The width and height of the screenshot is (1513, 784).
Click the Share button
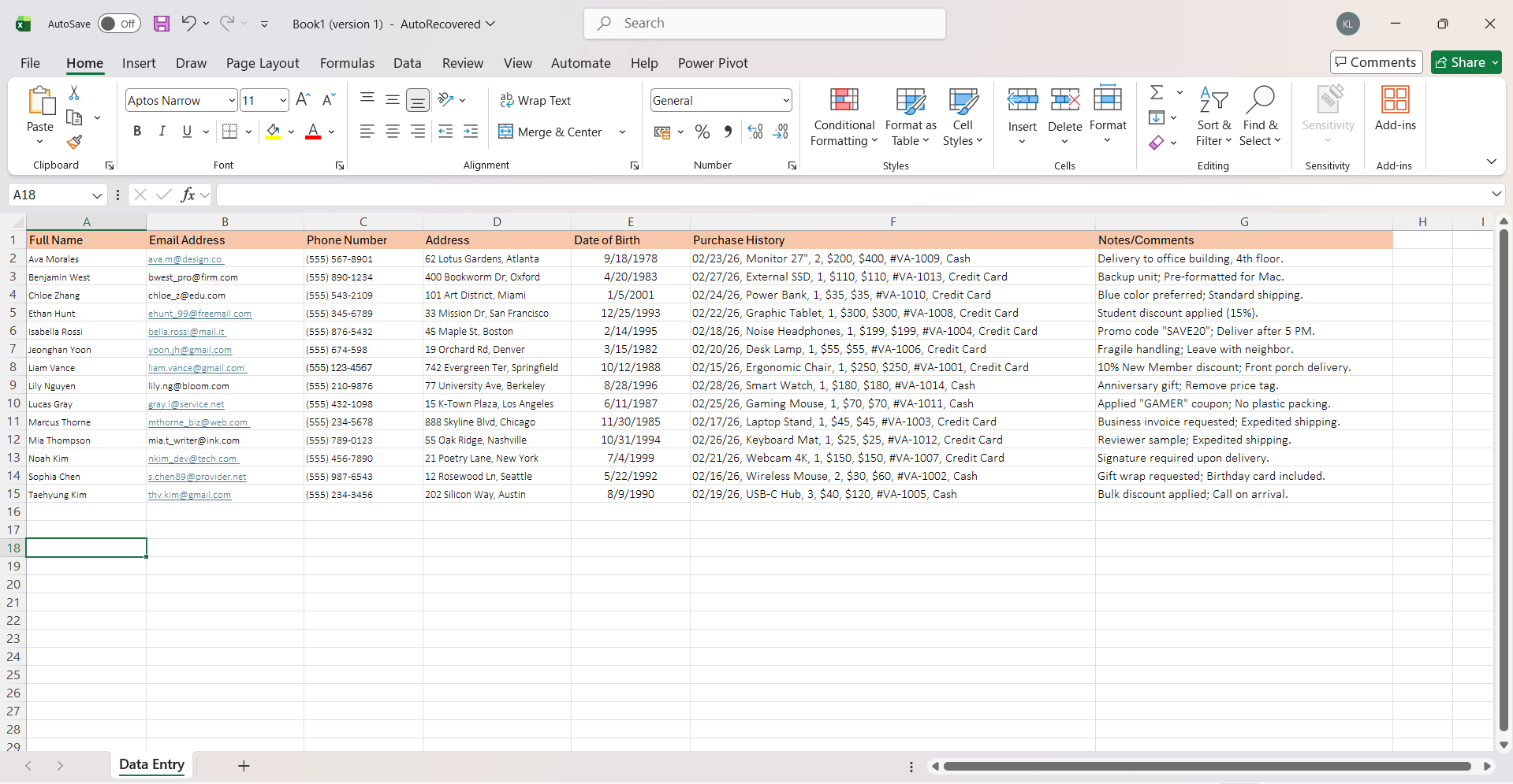[x=1466, y=62]
